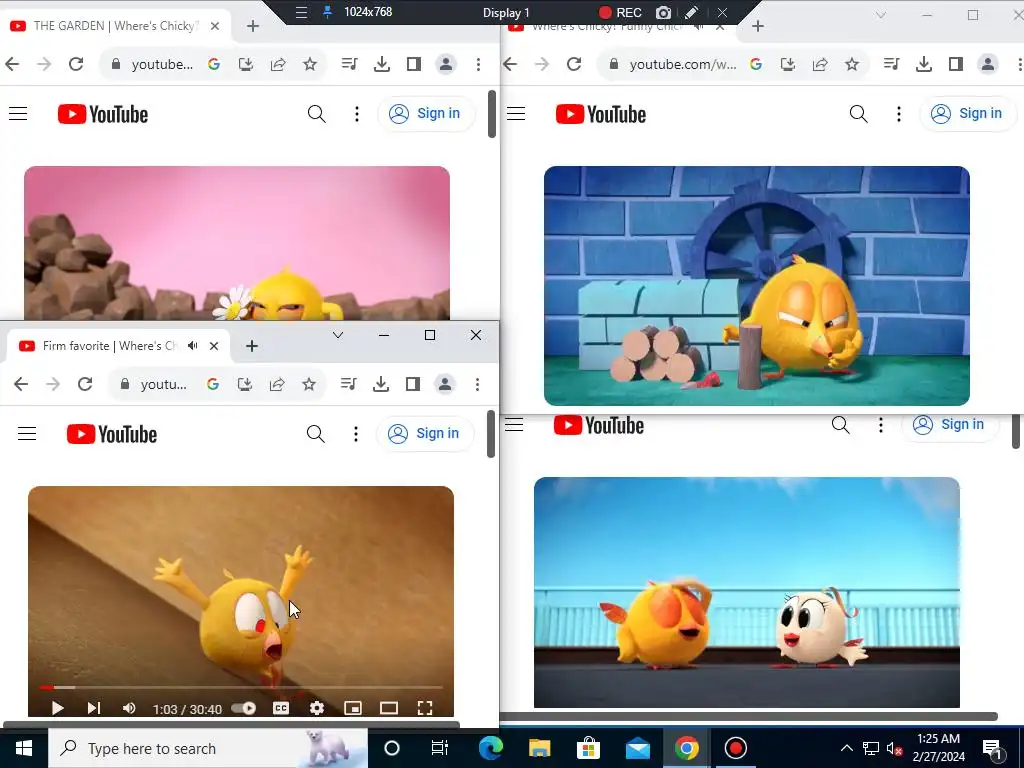Make Firm favorite video full screen

[424, 708]
